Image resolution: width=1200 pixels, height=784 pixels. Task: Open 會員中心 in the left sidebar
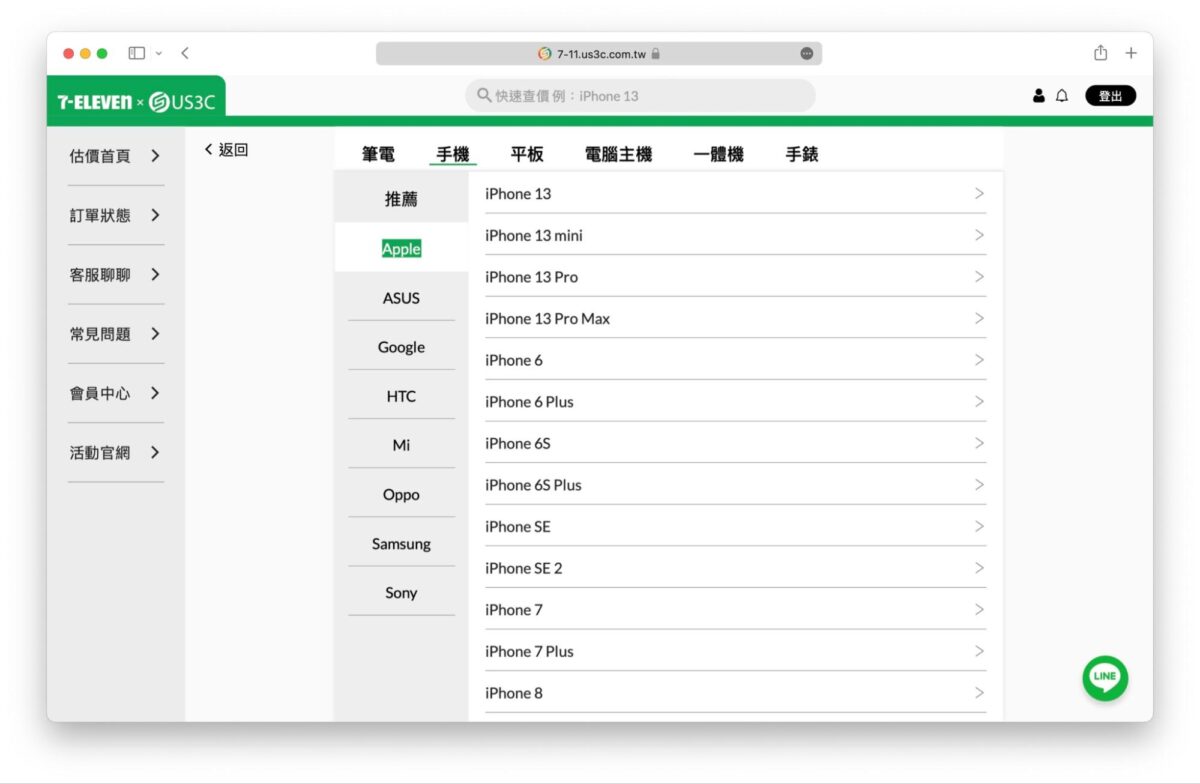click(115, 393)
